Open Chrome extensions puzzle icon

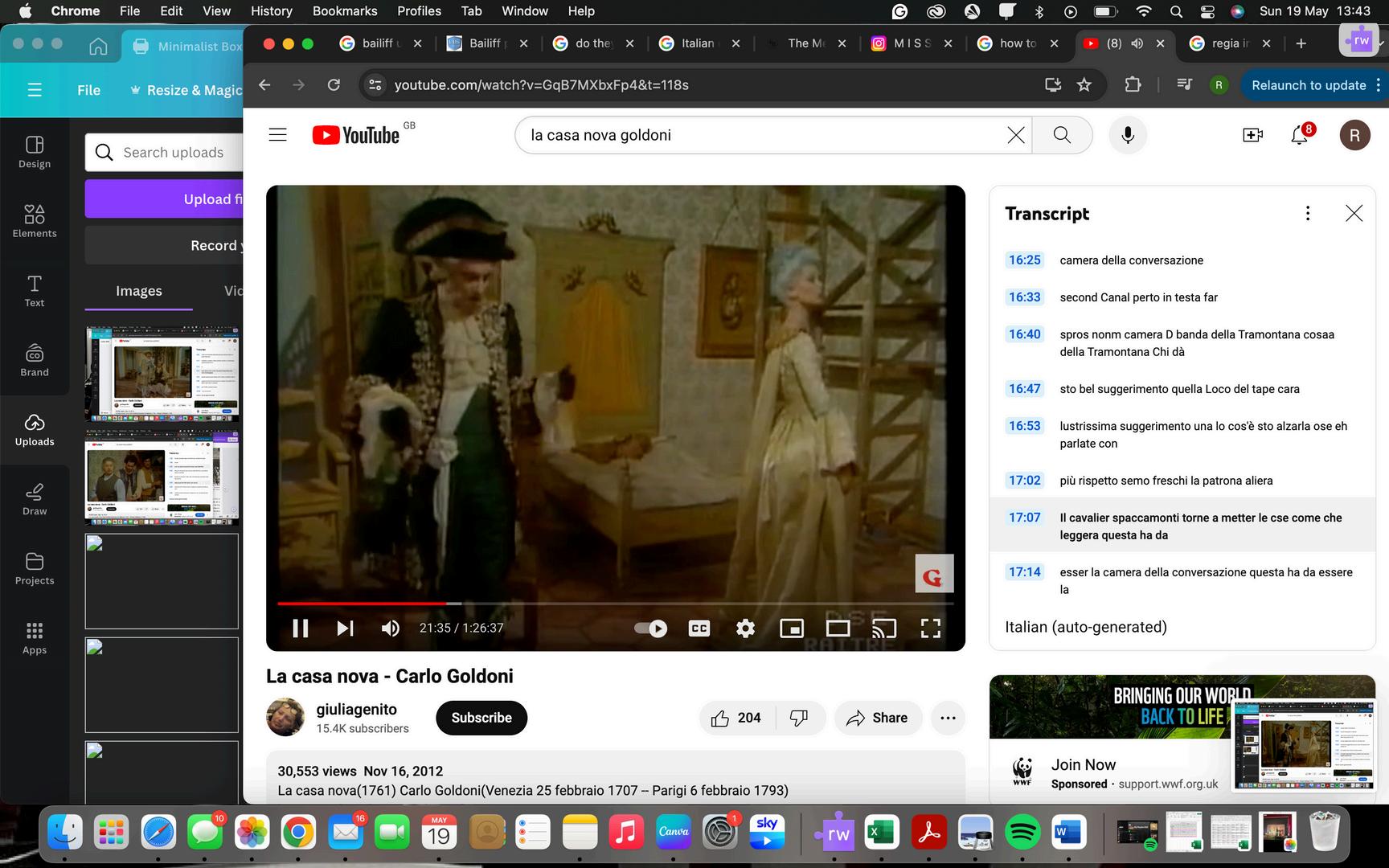(1133, 84)
